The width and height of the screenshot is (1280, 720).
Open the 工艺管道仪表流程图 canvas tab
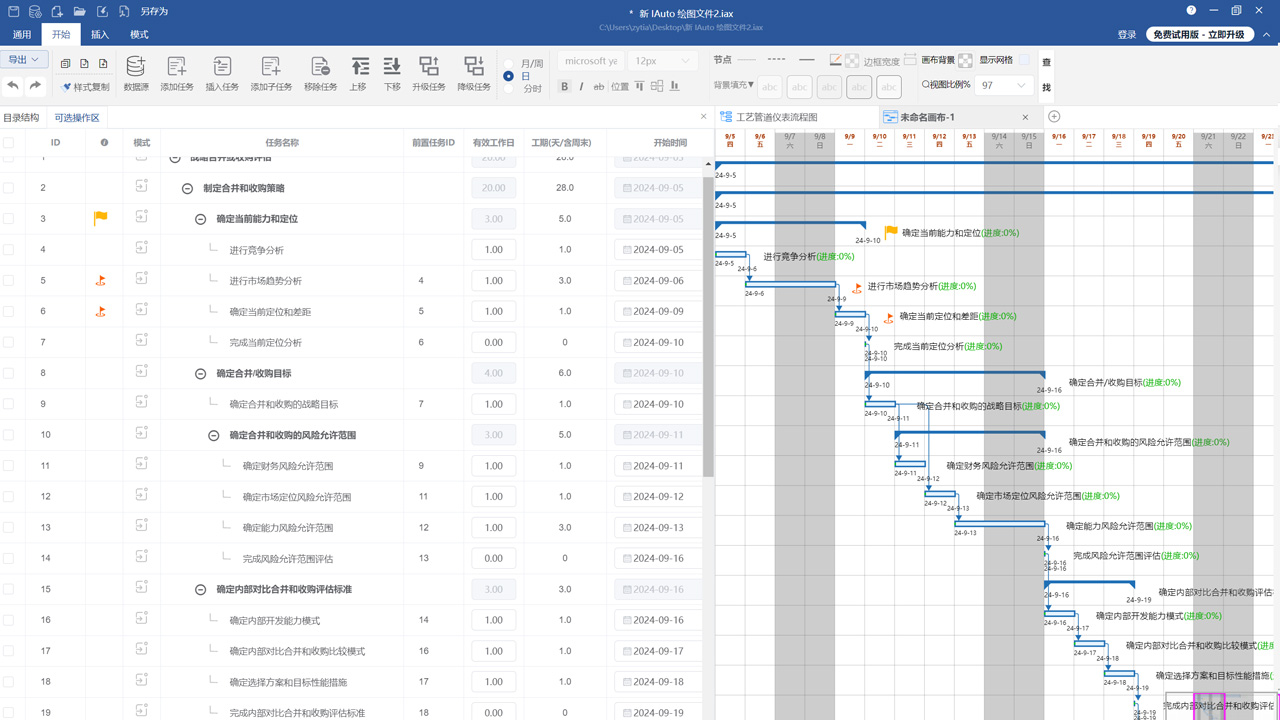coord(777,117)
